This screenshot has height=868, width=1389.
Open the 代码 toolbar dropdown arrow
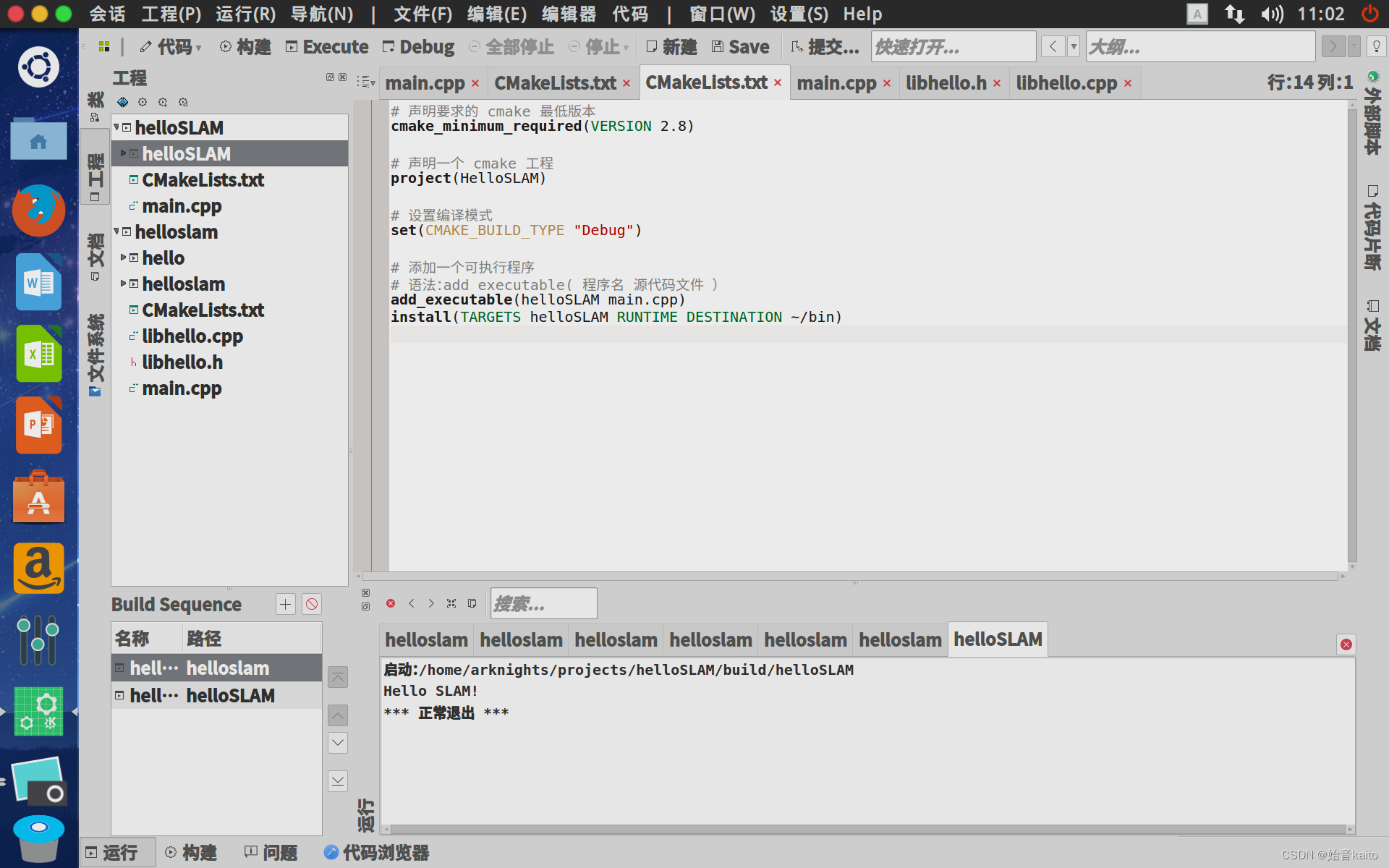tap(198, 48)
